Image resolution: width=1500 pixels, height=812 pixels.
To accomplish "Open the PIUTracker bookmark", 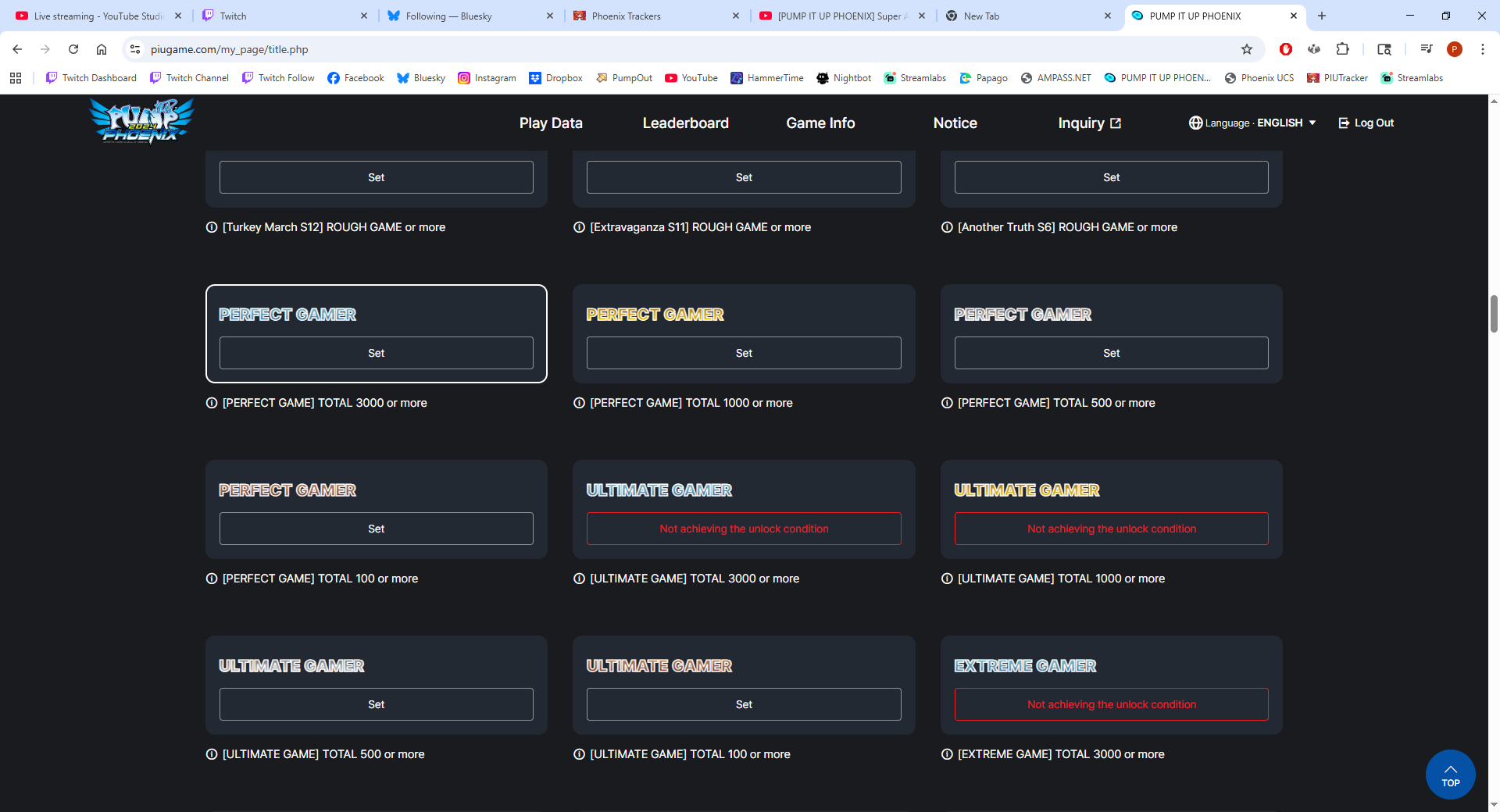I will [x=1337, y=78].
